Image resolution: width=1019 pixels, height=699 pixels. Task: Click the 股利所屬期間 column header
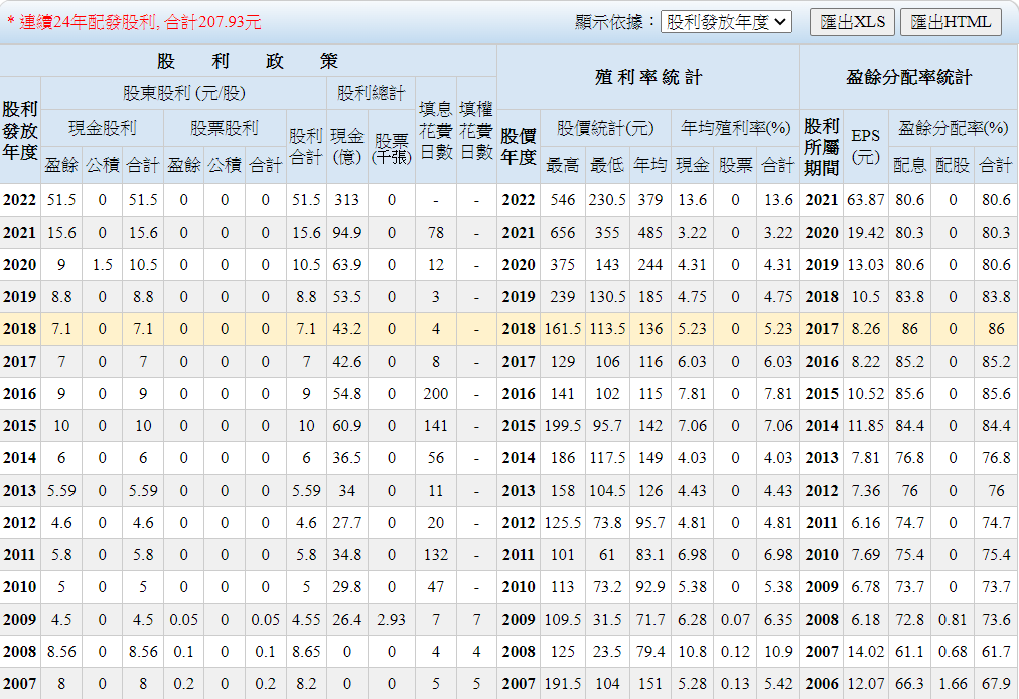[x=821, y=146]
